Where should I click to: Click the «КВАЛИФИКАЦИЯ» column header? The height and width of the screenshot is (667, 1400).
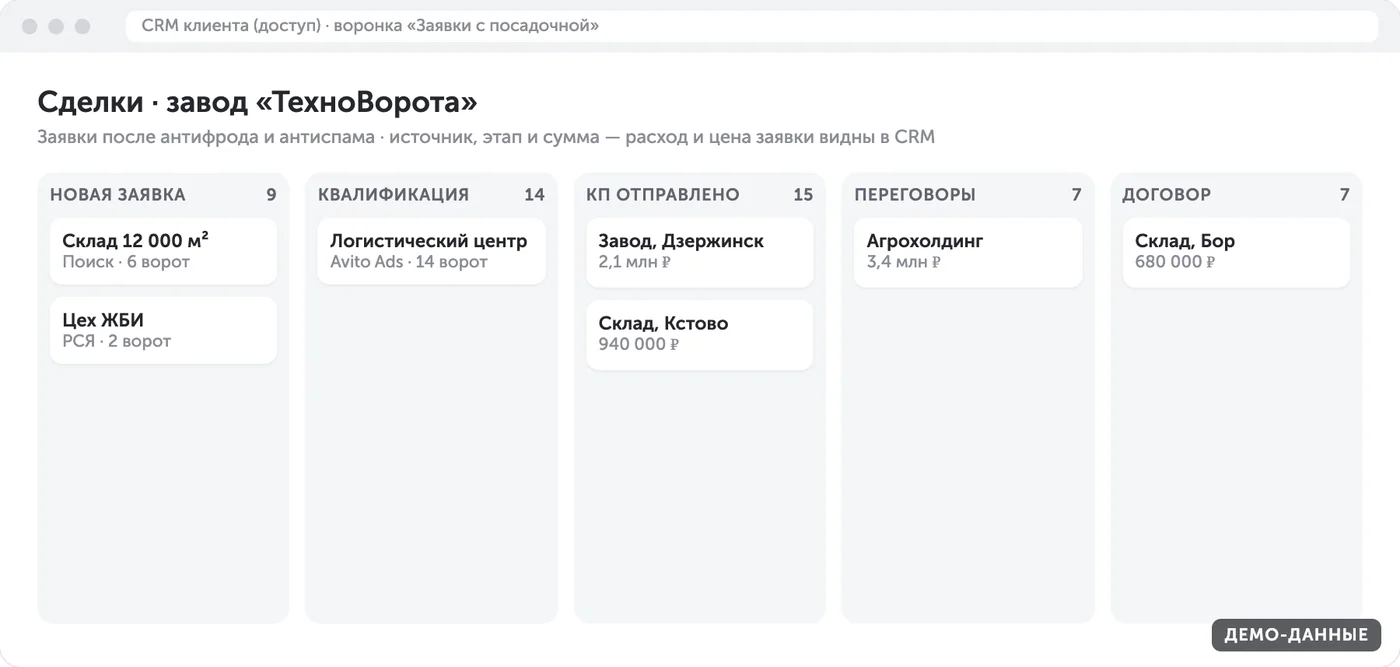pos(393,195)
